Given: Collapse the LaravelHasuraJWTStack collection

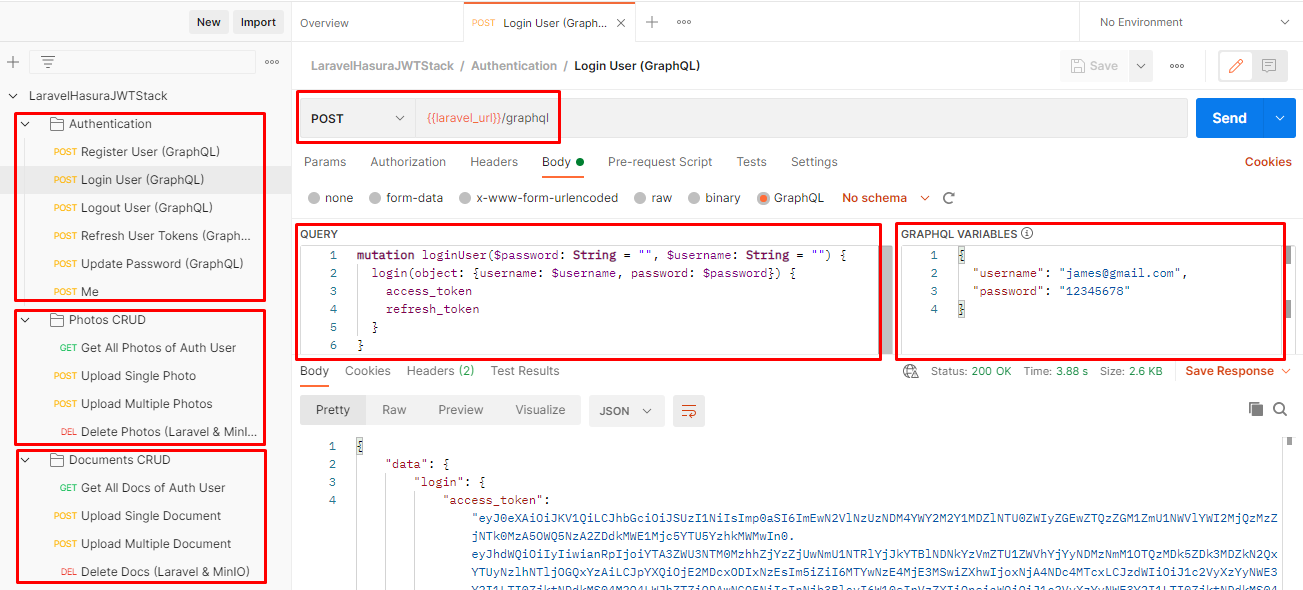Looking at the screenshot, I should [12, 96].
